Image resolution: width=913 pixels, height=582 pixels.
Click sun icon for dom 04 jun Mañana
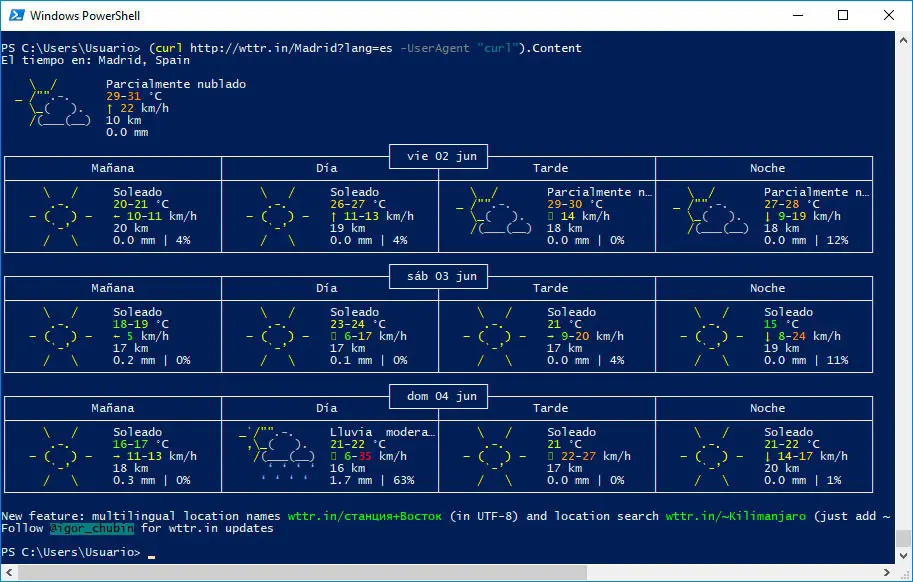tap(61, 456)
